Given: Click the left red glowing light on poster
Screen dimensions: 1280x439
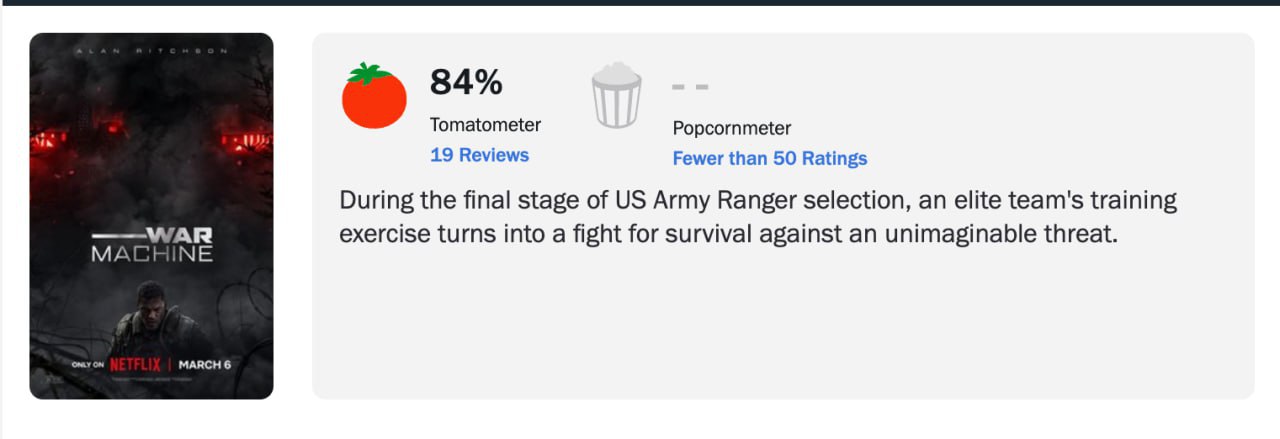Looking at the screenshot, I should [x=50, y=141].
